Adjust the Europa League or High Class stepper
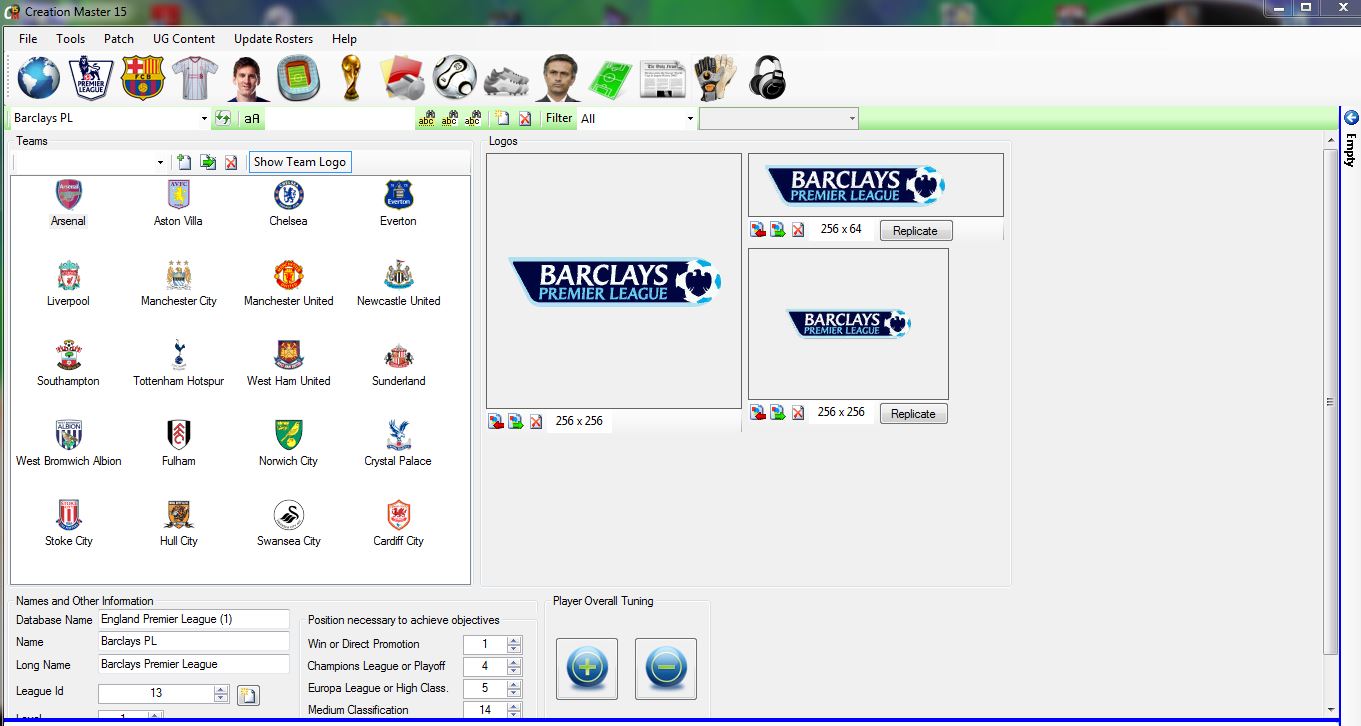This screenshot has height=726, width=1361. 514,688
